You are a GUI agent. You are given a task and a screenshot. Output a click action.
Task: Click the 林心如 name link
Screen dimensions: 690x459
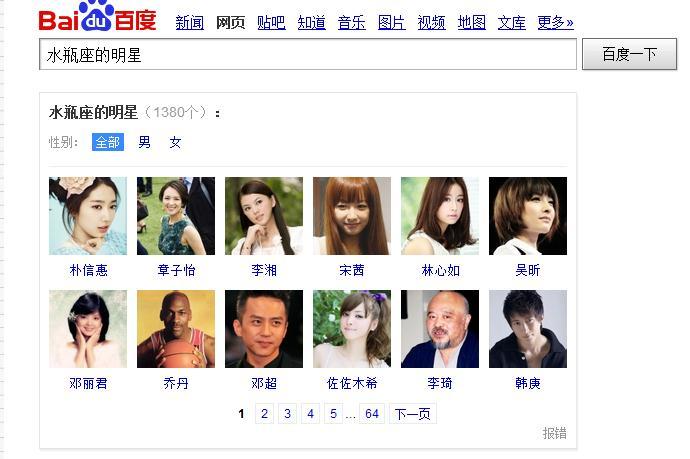pos(440,270)
